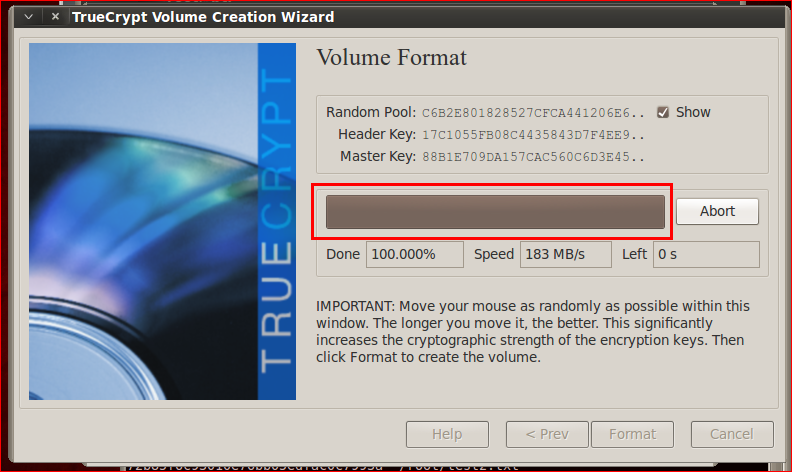Click the Volume Format heading

(391, 58)
